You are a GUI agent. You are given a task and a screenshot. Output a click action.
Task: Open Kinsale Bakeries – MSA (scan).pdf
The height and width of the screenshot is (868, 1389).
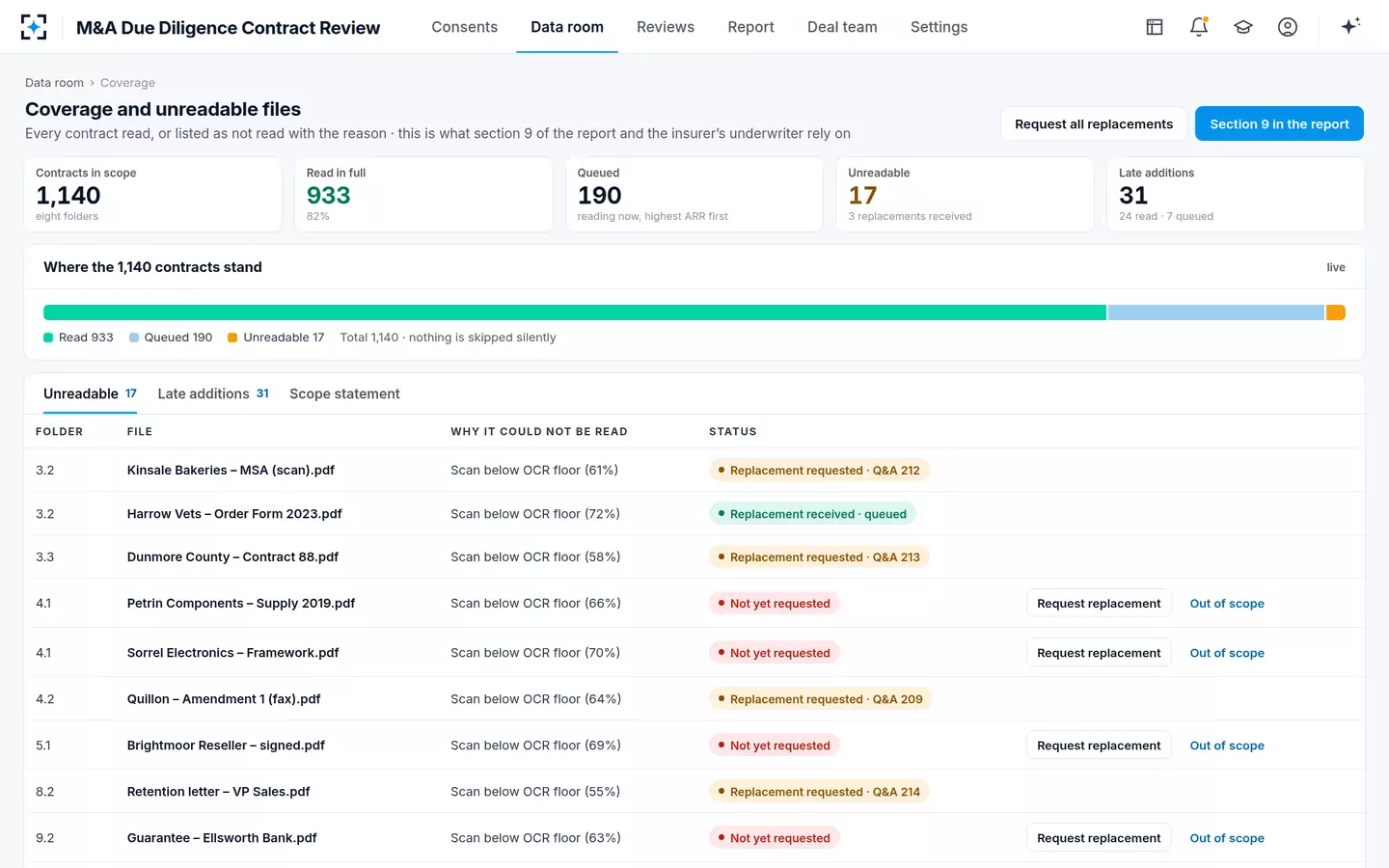pyautogui.click(x=231, y=471)
